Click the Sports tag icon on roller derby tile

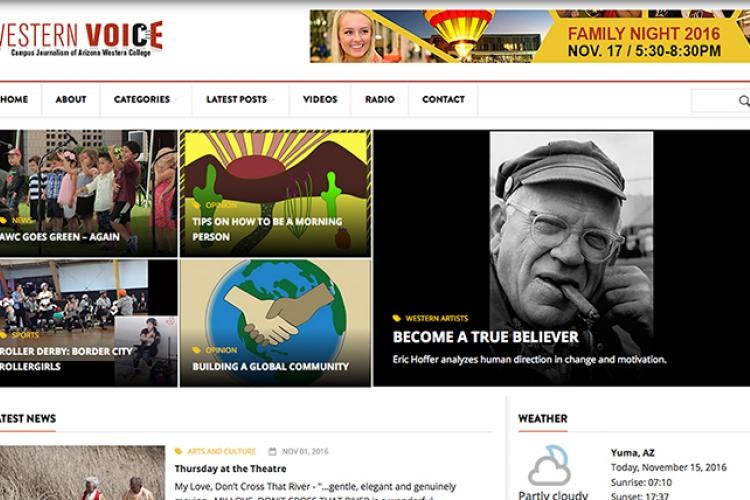(x=3, y=335)
